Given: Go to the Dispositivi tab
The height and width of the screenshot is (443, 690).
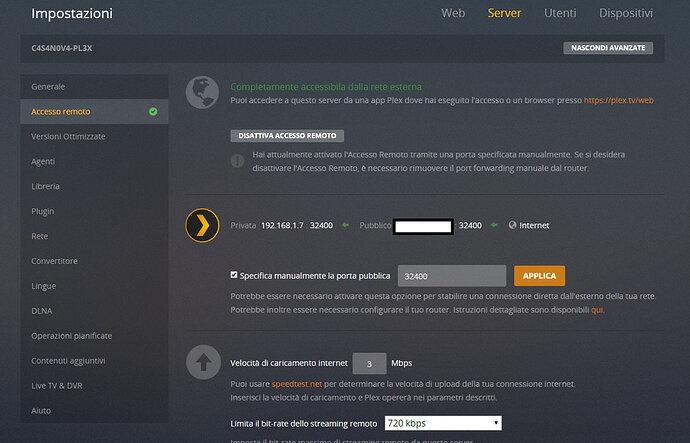Looking at the screenshot, I should tap(626, 13).
